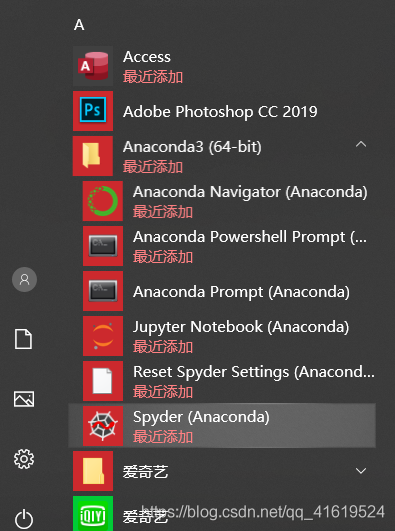Open Anaconda Powershell Prompt terminal icon

pos(103,246)
